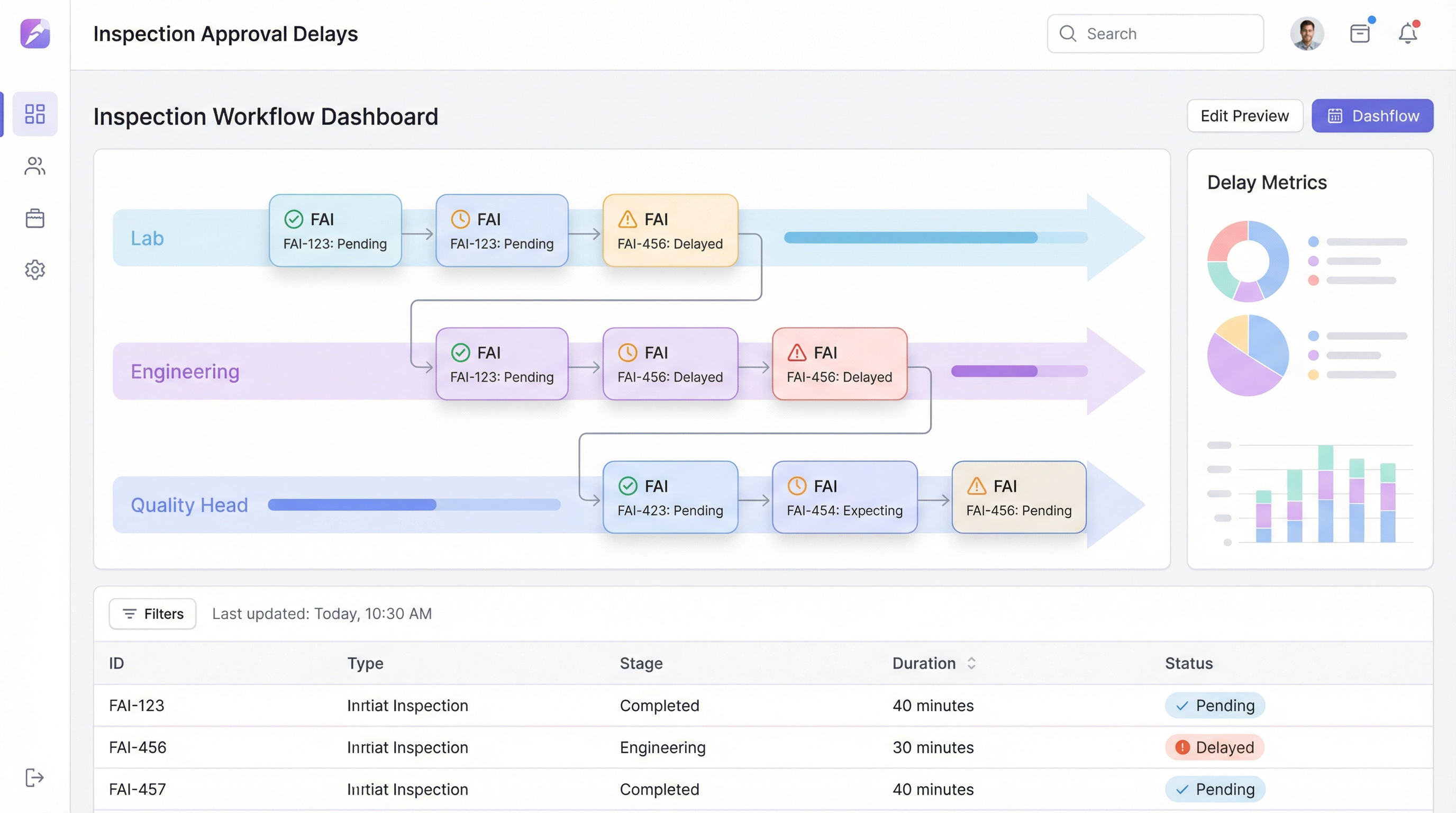Screen dimensions: 1456x813
Task: Click the purple app logo
Action: point(35,34)
